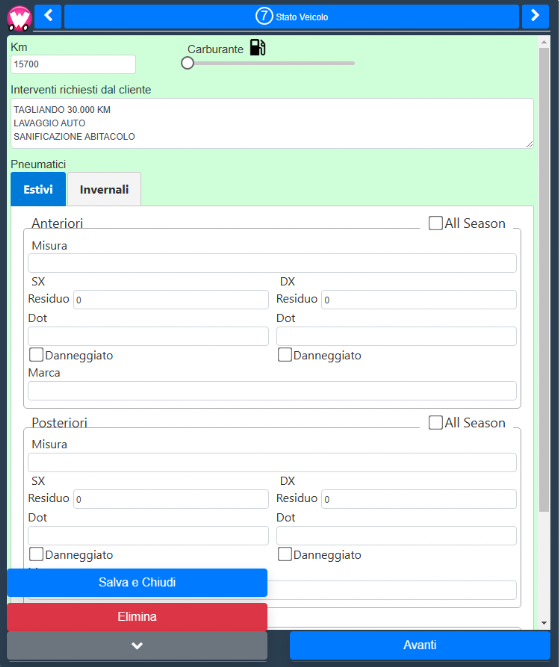Screen dimensions: 560x667
Task: Select the Estivi tab
Action: click(x=38, y=189)
